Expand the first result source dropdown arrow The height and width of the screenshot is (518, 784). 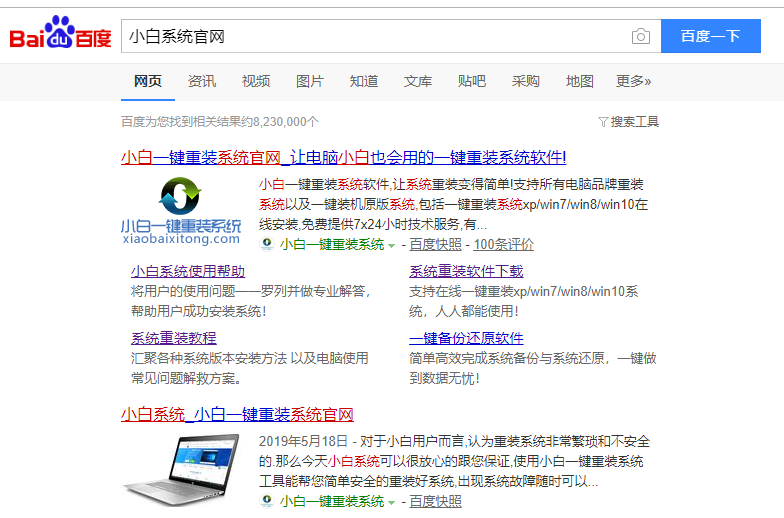click(x=392, y=246)
